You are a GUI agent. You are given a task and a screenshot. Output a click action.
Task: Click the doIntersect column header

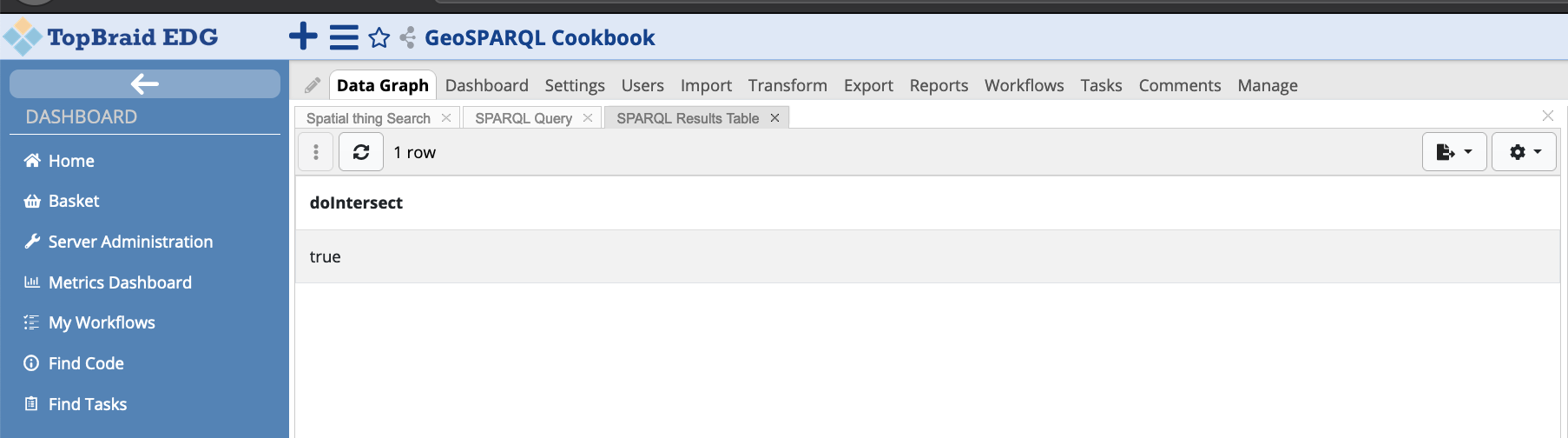pyautogui.click(x=356, y=202)
